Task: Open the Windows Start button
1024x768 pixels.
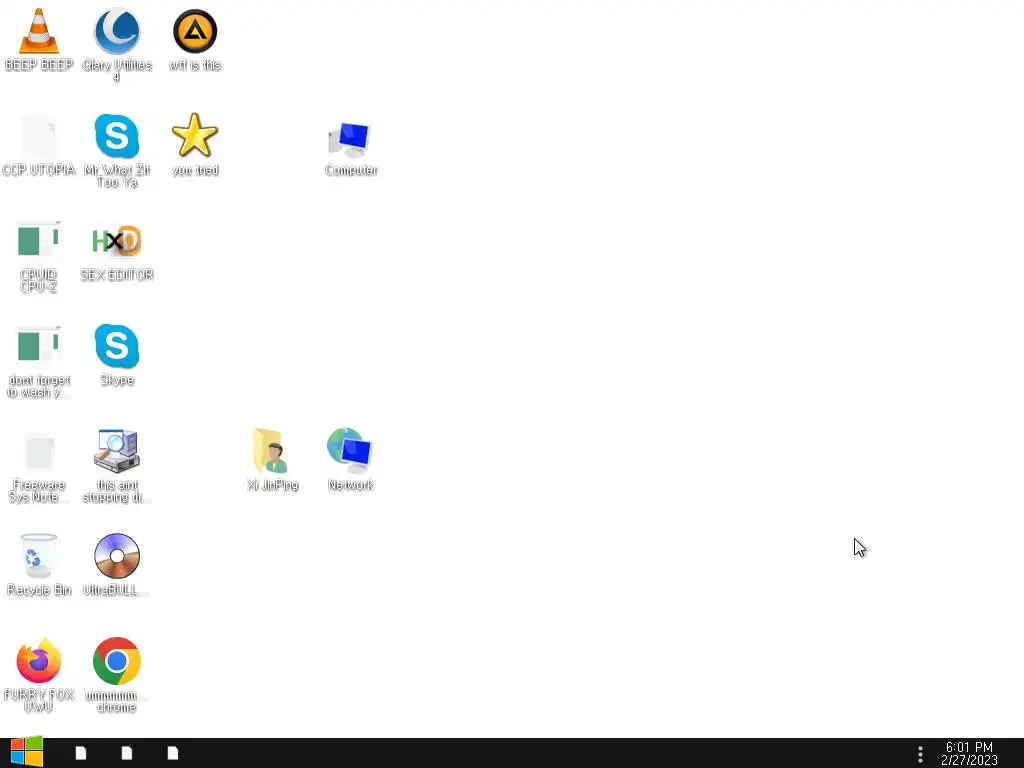Action: pos(27,753)
